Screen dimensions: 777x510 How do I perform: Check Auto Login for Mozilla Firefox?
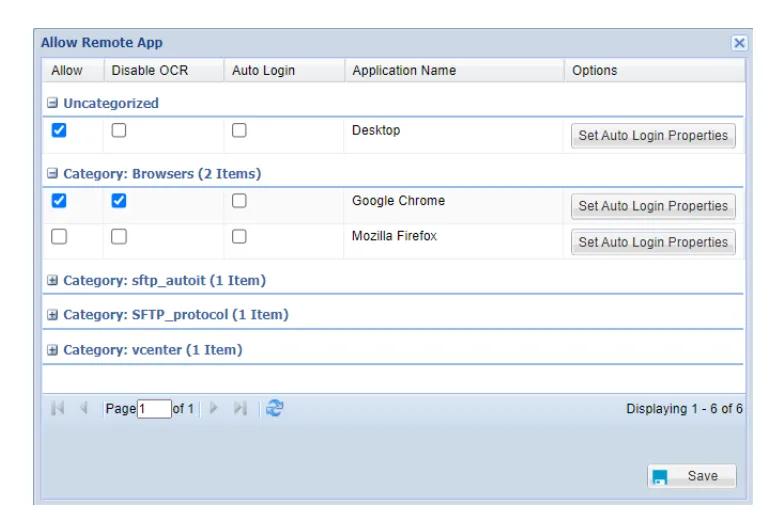pyautogui.click(x=239, y=236)
